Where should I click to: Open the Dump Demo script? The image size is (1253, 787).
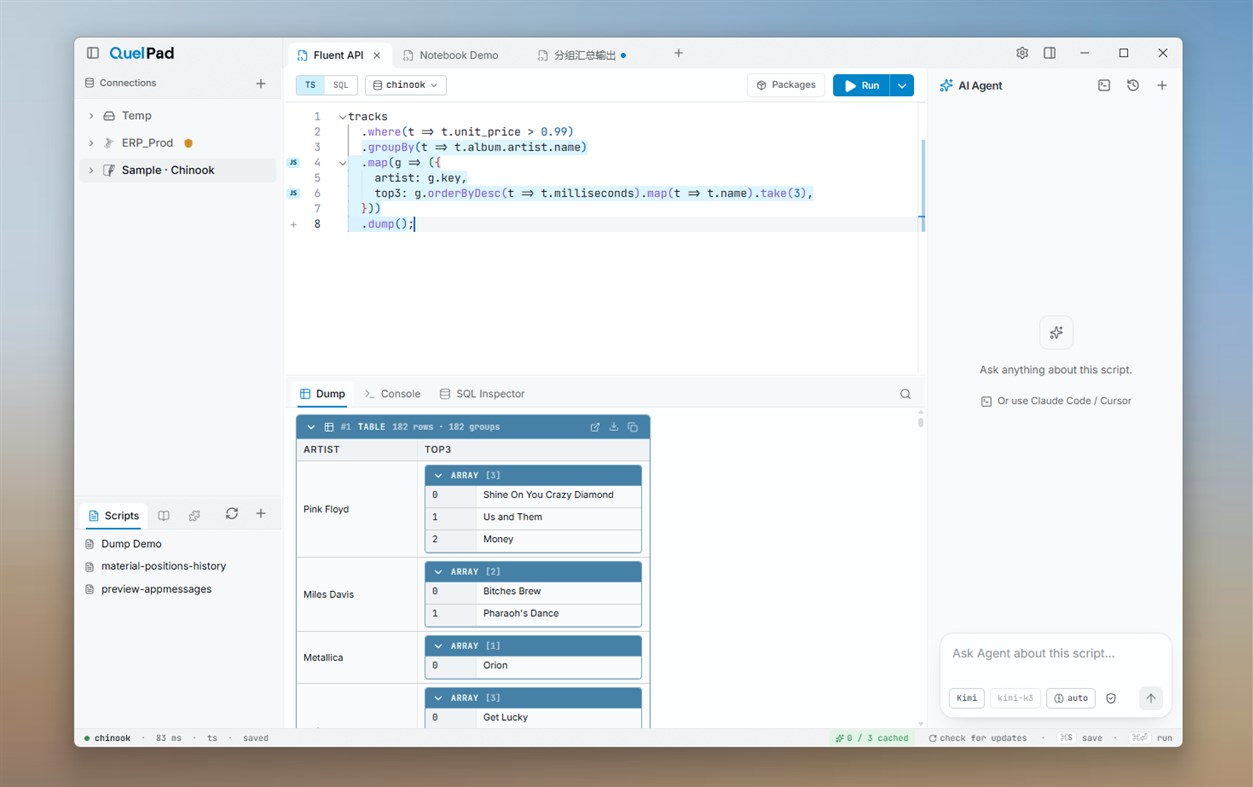pos(131,544)
